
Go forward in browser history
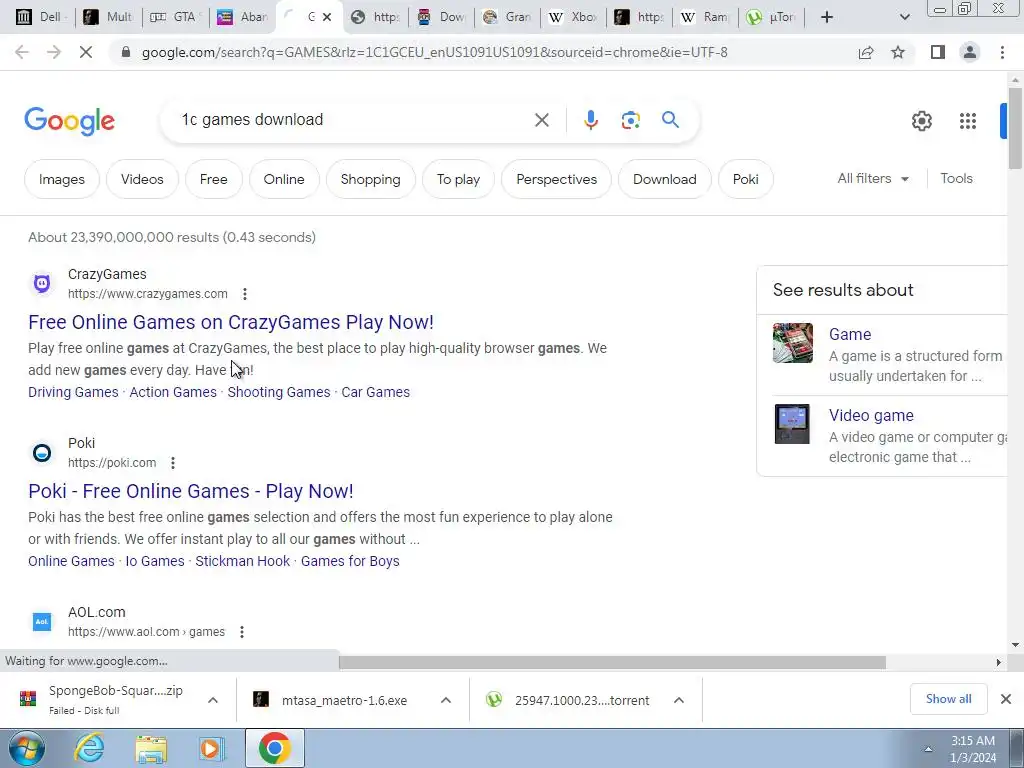54,52
